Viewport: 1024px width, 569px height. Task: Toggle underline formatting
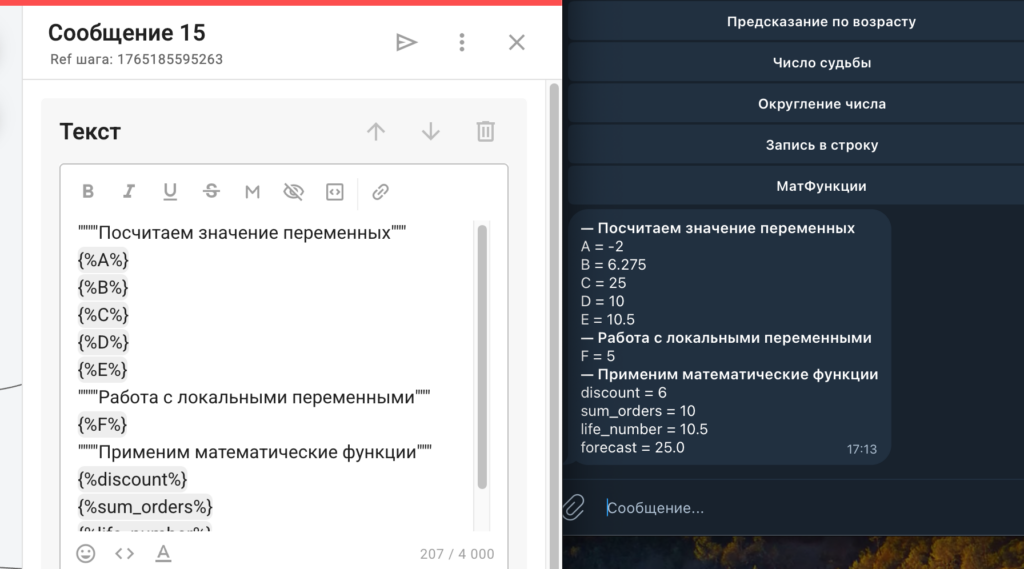170,192
